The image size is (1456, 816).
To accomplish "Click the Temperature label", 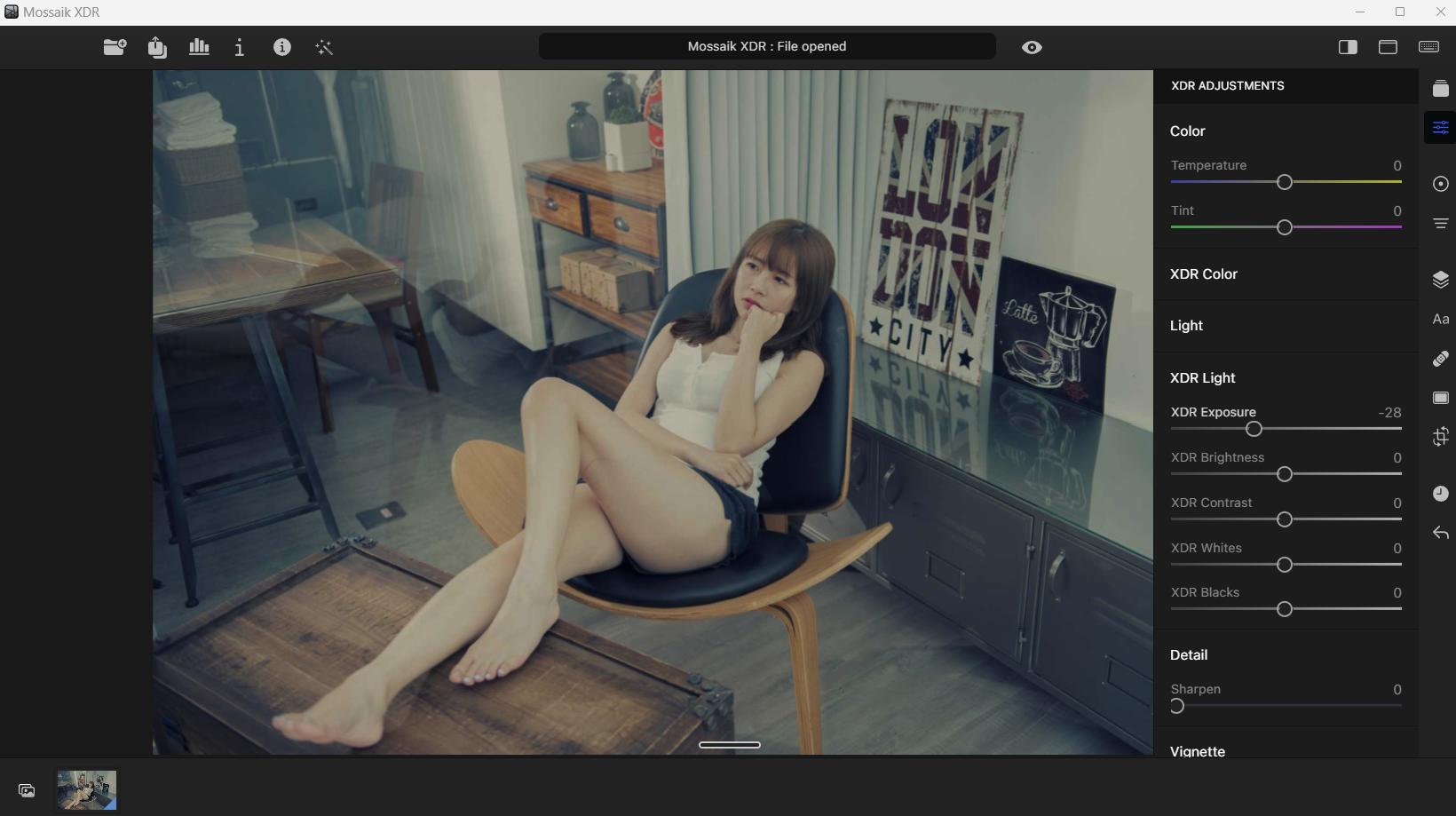I will tap(1208, 165).
